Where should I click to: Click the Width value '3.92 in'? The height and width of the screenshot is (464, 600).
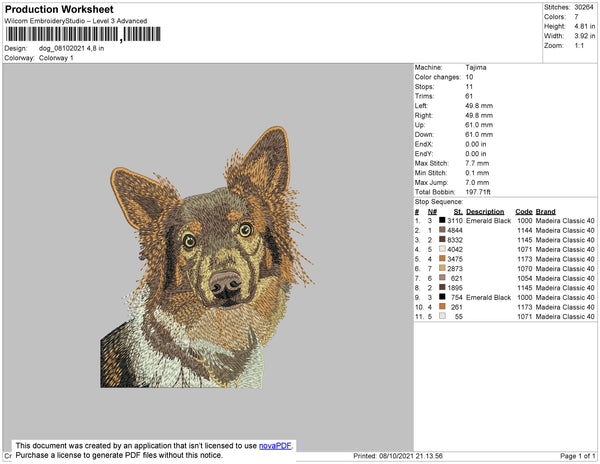[585, 36]
